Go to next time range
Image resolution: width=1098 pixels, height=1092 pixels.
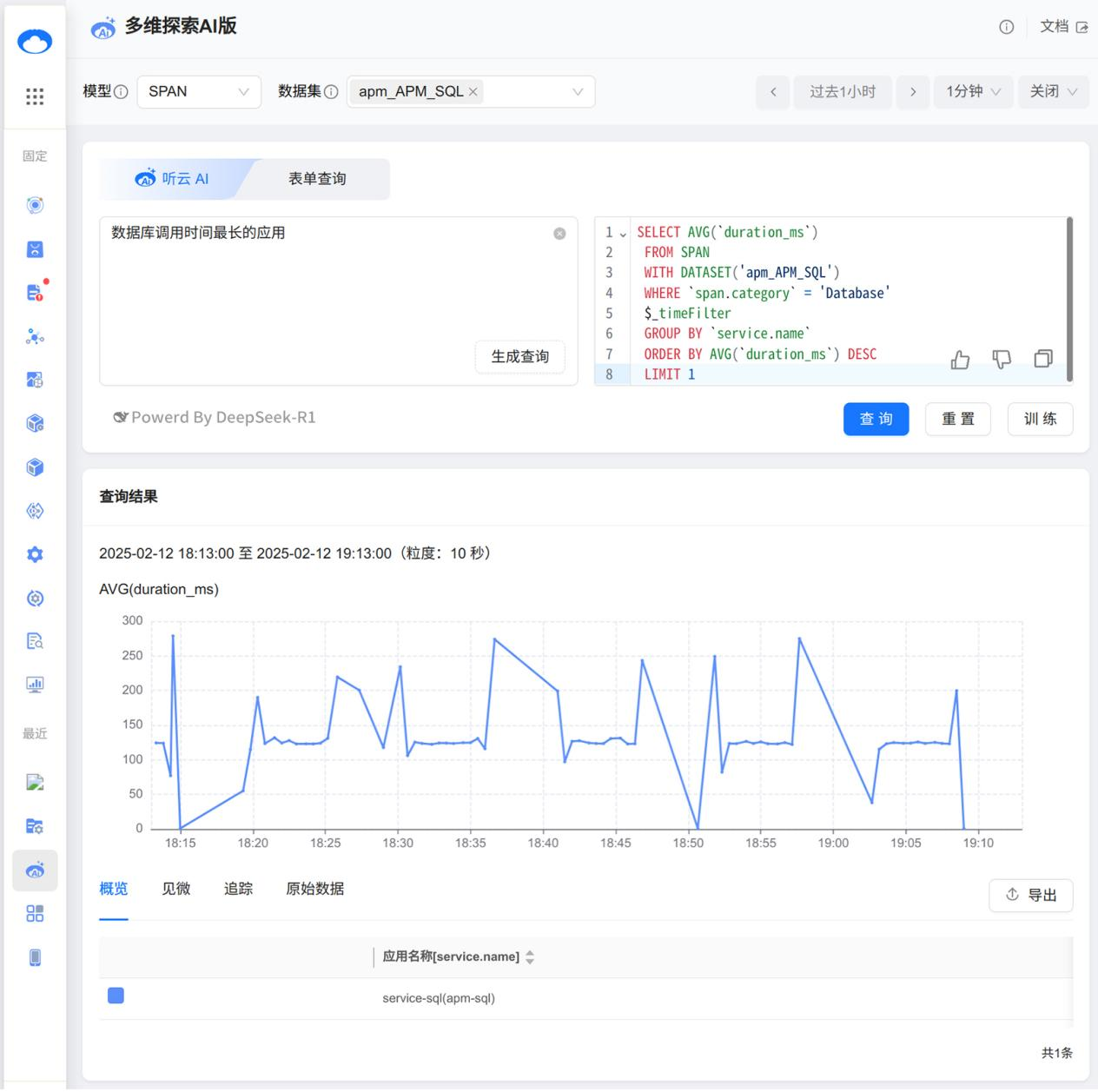[913, 91]
